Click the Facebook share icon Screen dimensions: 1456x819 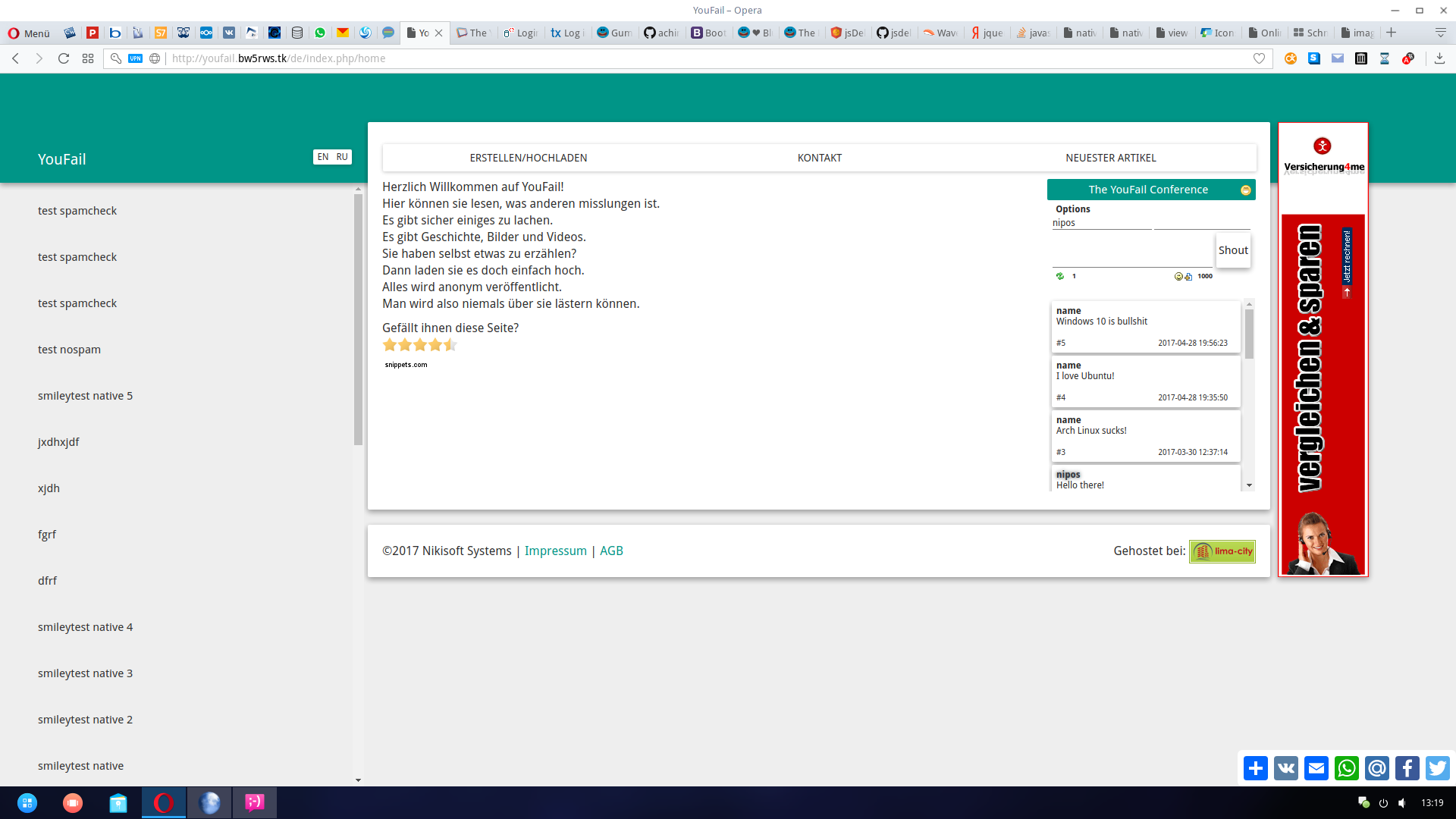pyautogui.click(x=1407, y=768)
